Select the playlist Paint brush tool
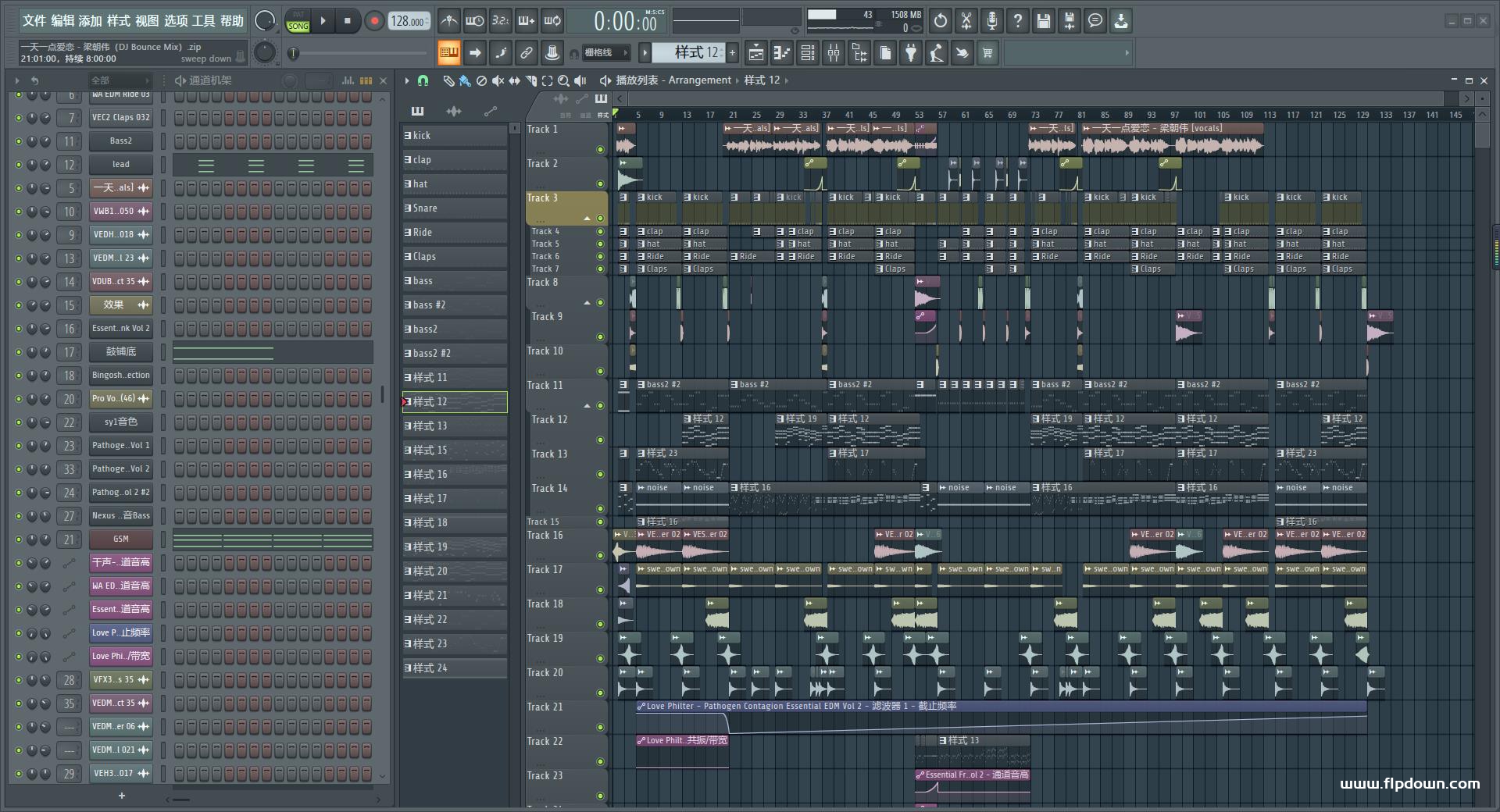1500x812 pixels. [x=465, y=80]
